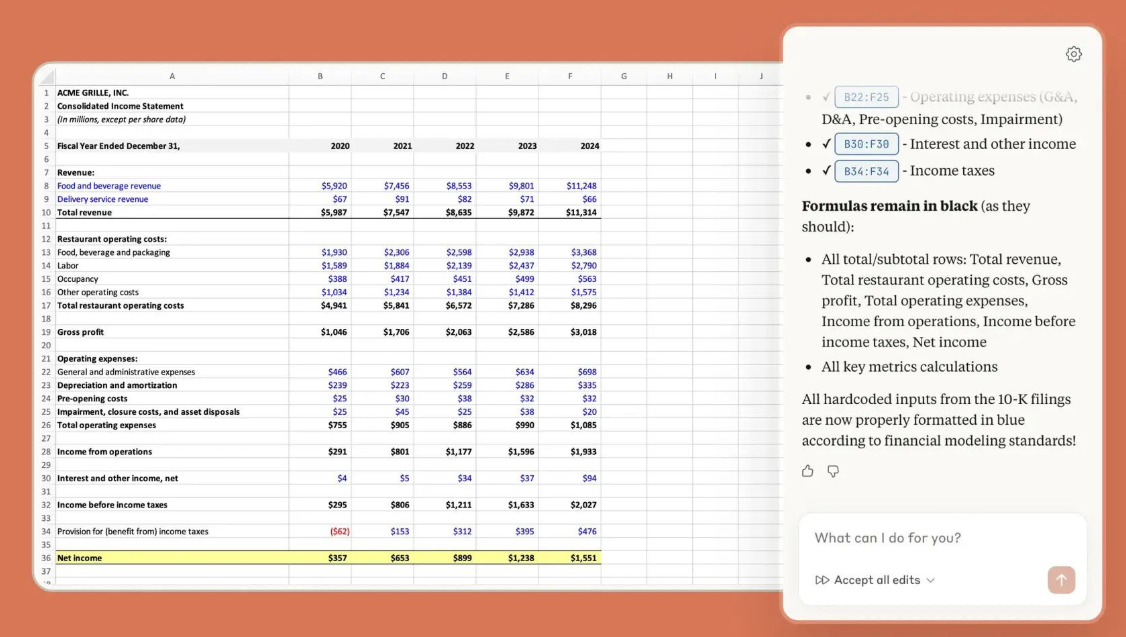Open the B22:F25 range reference chip
The image size is (1126, 637).
tap(866, 97)
